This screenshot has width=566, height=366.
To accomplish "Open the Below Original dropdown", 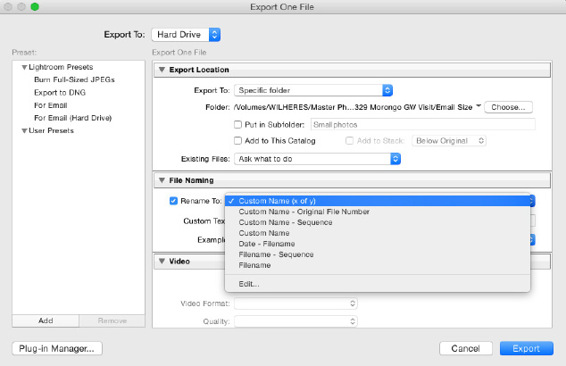I will 449,141.
